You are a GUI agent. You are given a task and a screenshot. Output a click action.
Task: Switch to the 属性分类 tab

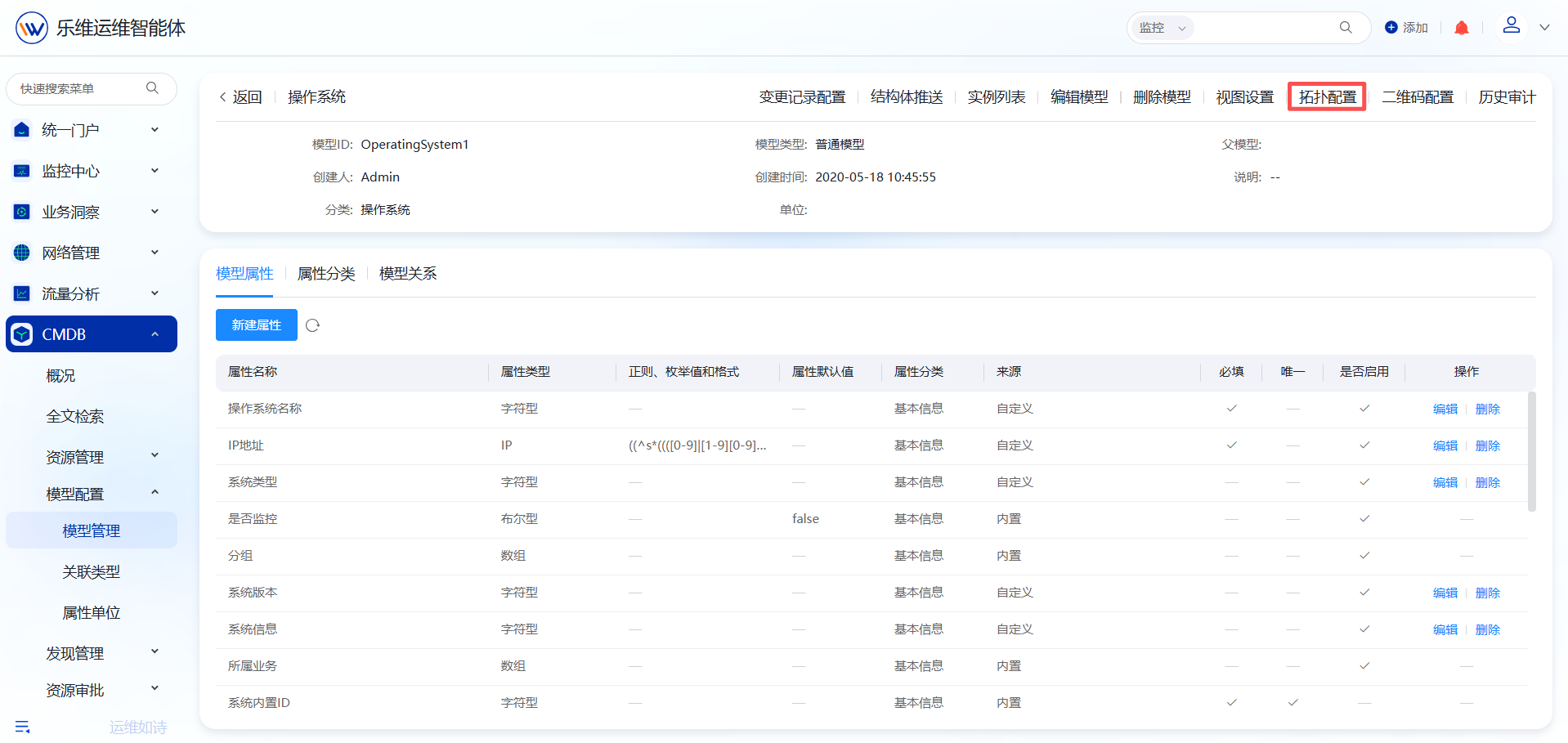pos(326,274)
